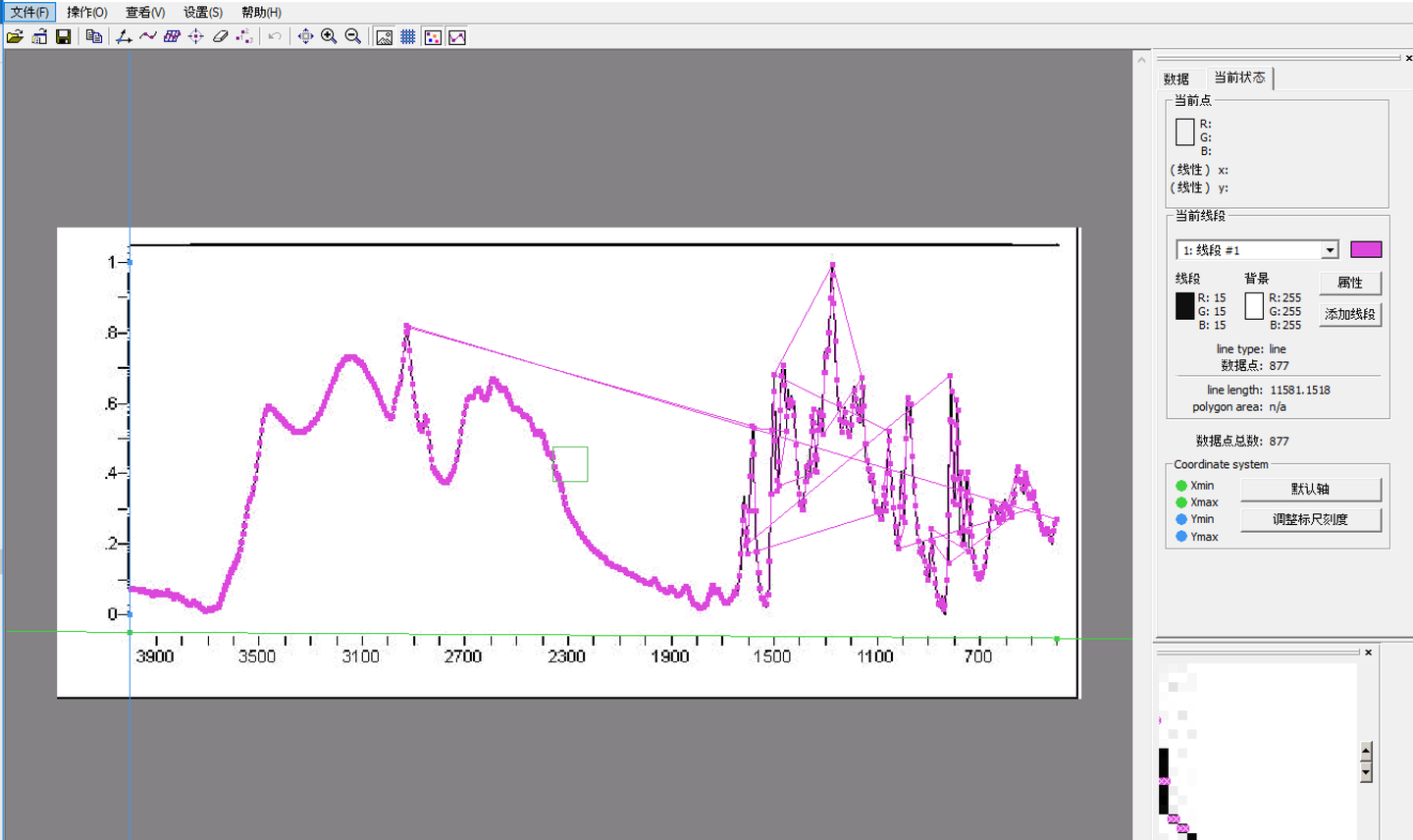The width and height of the screenshot is (1413, 840).
Task: Open the 设置(S) menu
Action: pyautogui.click(x=203, y=12)
